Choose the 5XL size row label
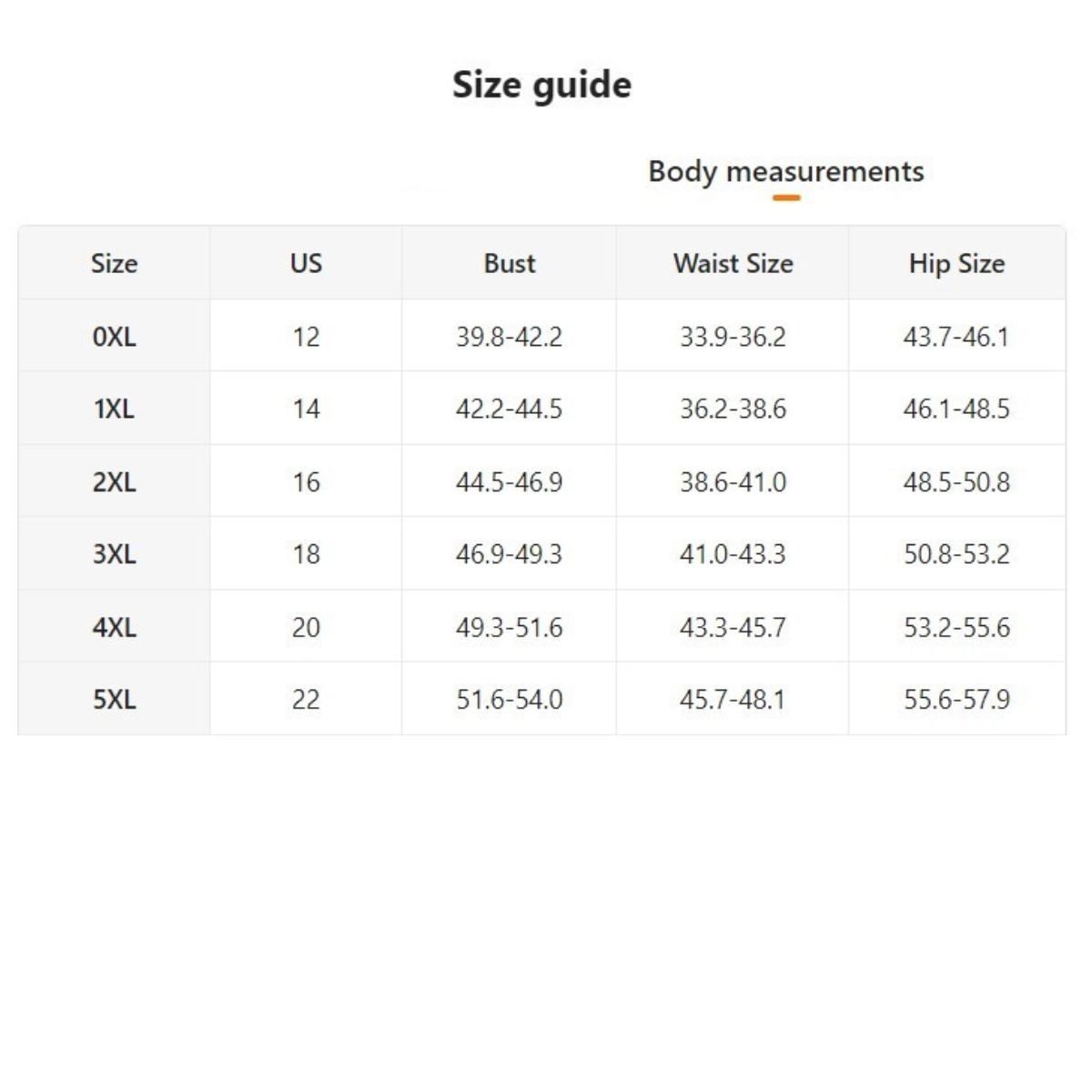This screenshot has width=1092, height=1092. coord(114,700)
